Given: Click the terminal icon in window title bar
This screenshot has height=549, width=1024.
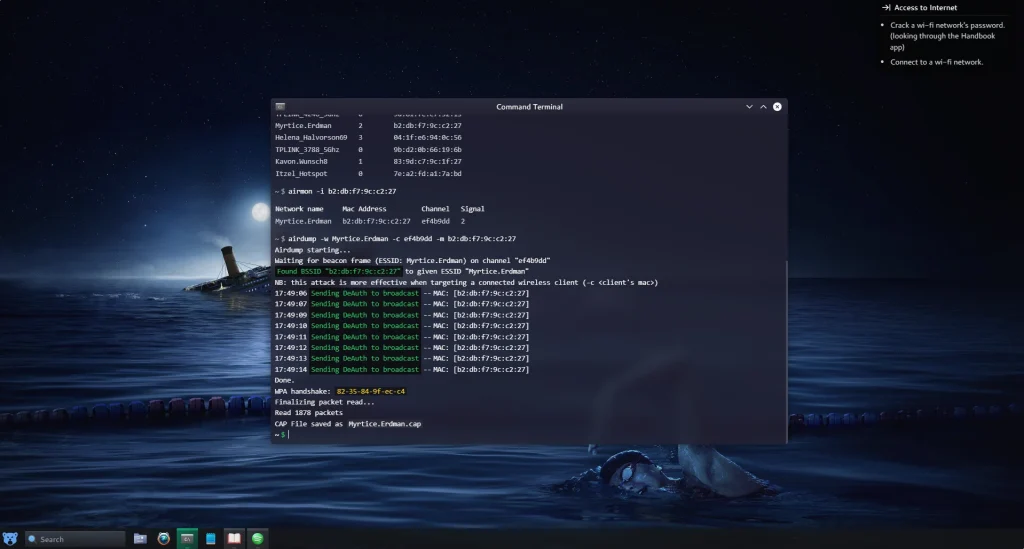Looking at the screenshot, I should pyautogui.click(x=281, y=107).
